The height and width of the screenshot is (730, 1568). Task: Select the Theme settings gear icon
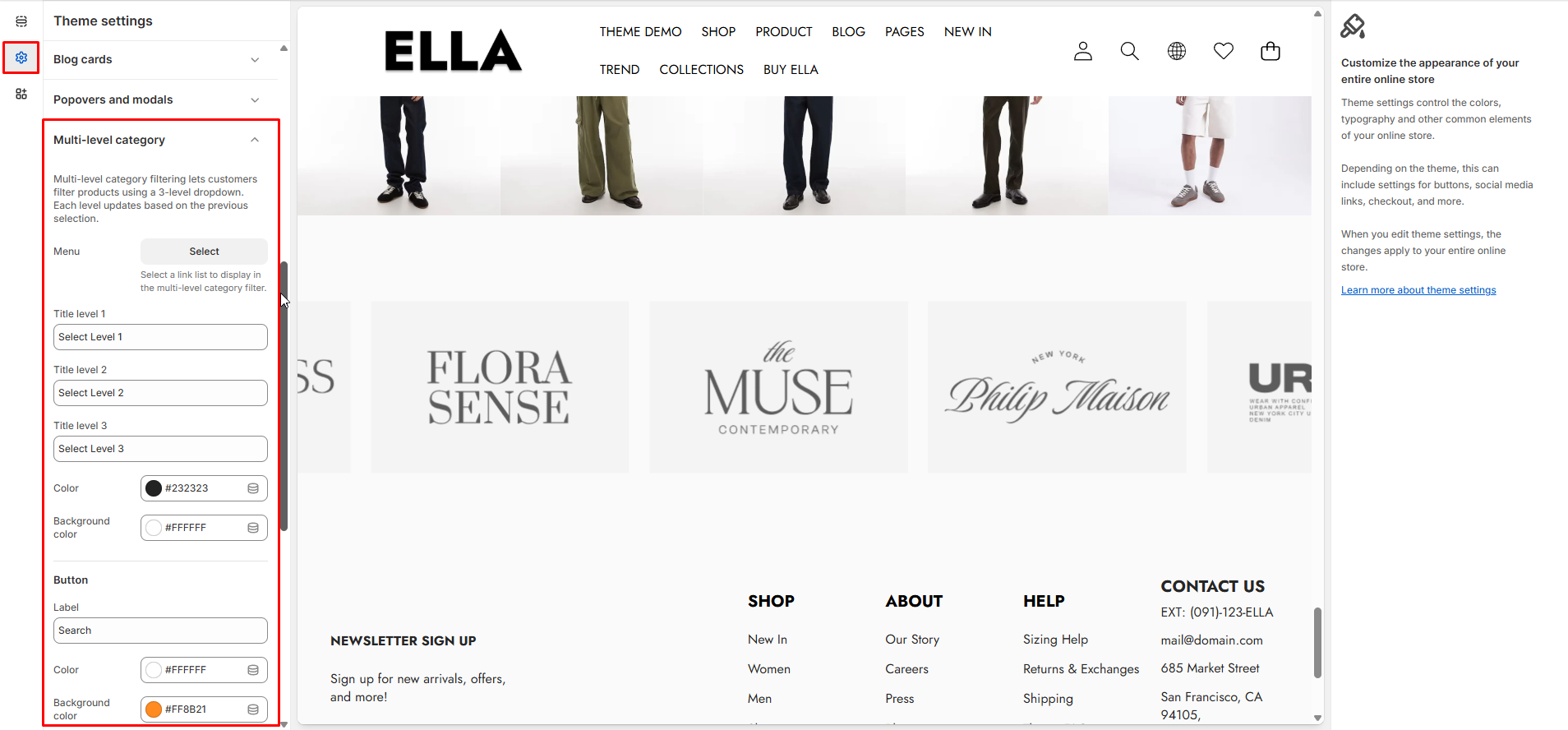click(x=21, y=58)
